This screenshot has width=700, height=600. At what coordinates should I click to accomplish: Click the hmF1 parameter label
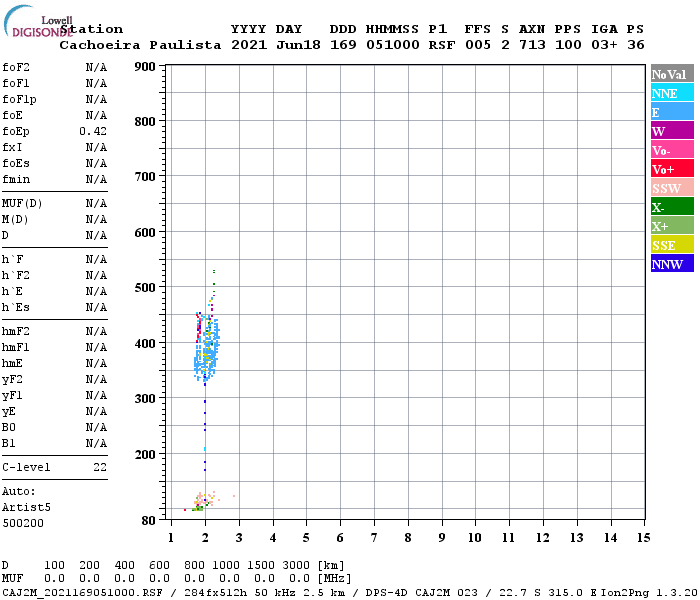[16, 348]
